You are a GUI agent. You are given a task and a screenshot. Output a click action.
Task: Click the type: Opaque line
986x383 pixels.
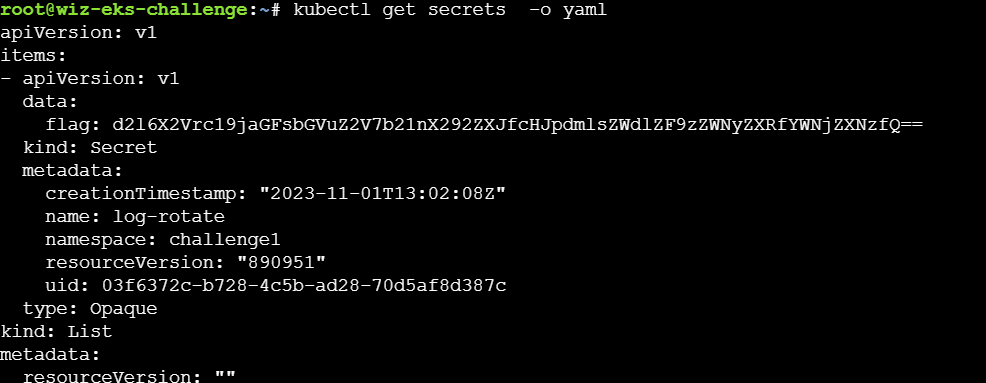90,309
